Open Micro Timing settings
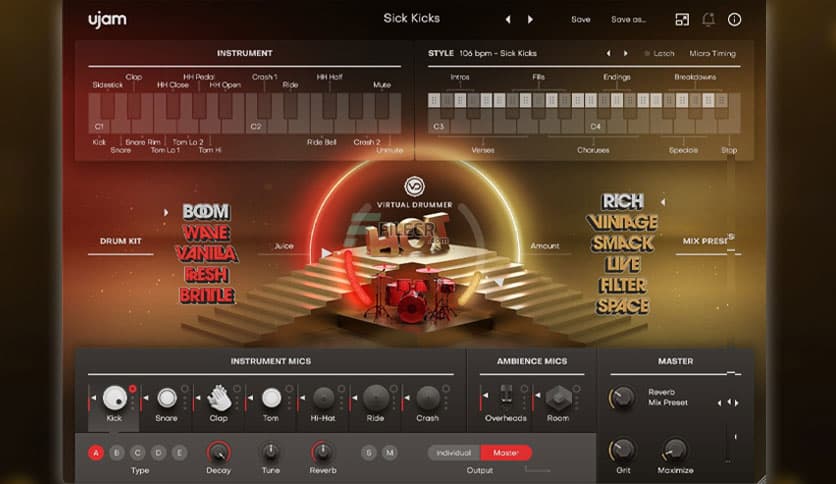Viewport: 836px width, 484px height. (712, 53)
